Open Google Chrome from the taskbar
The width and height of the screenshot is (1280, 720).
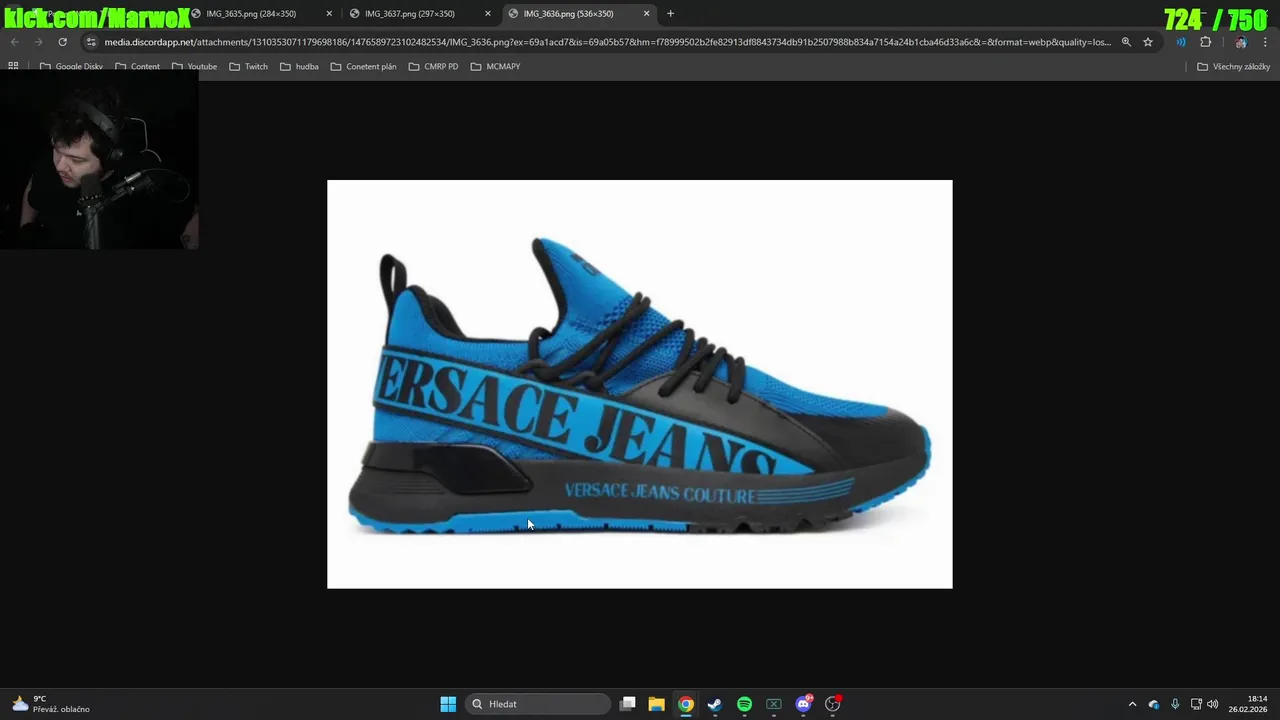[x=686, y=704]
